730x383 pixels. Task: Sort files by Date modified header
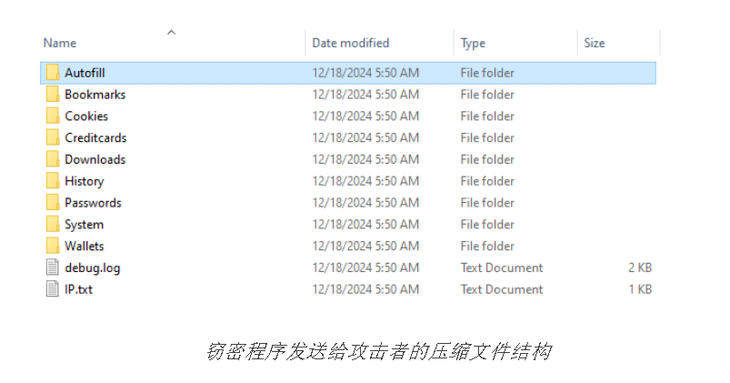351,43
